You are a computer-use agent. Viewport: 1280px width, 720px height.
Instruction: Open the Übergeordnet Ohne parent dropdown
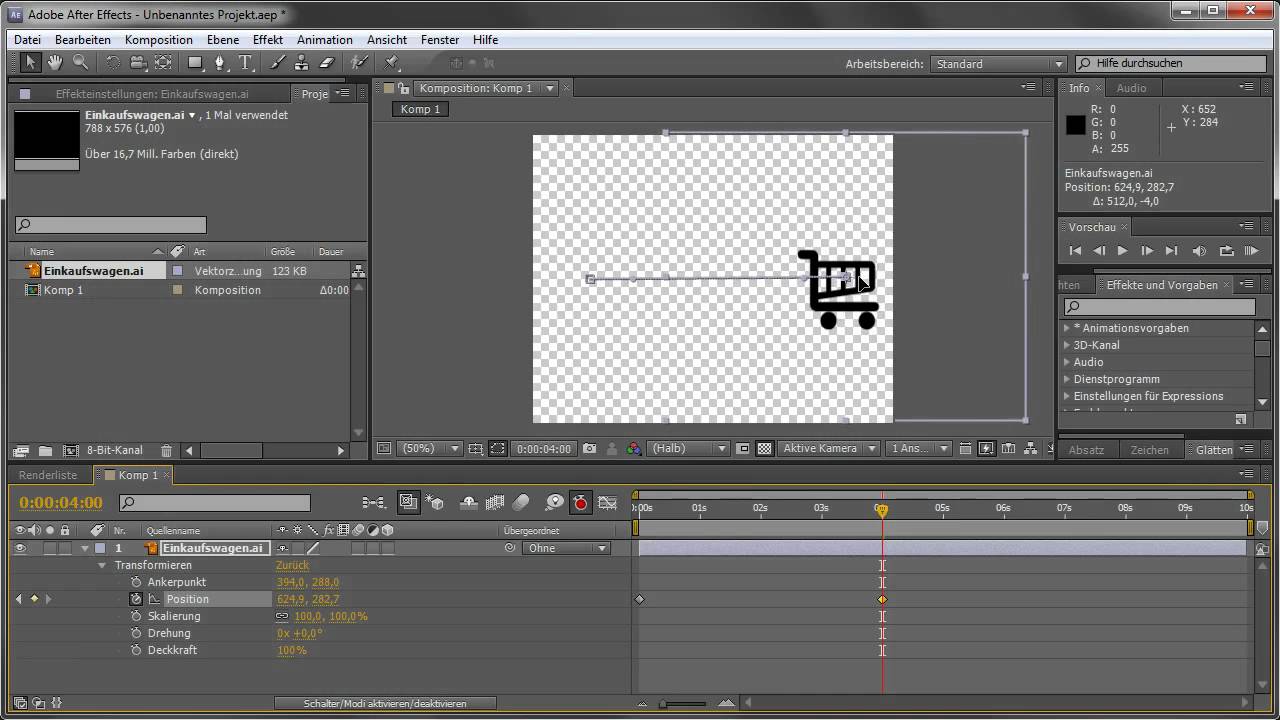566,548
